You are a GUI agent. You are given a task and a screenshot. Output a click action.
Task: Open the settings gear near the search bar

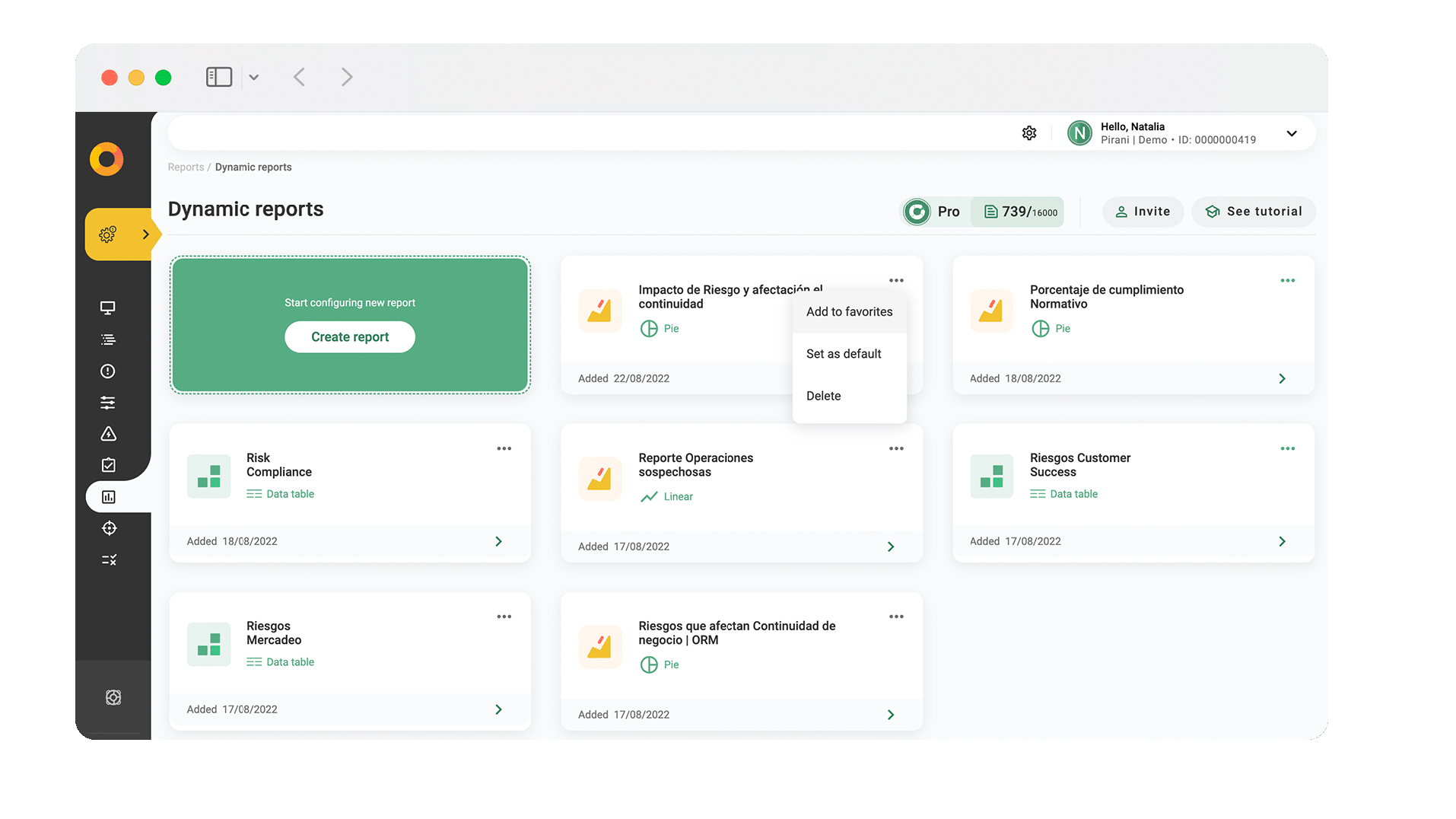click(1029, 132)
